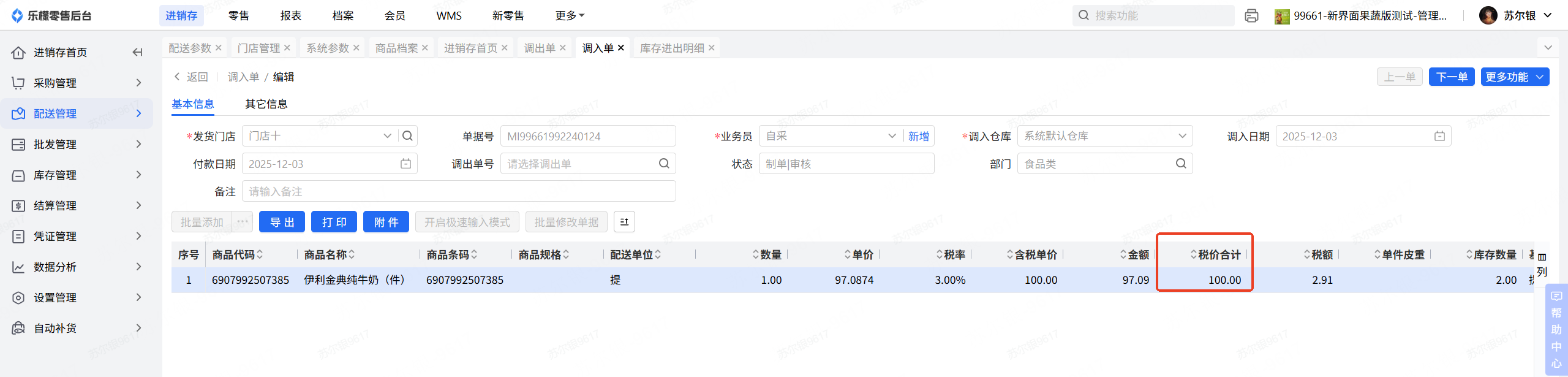Image resolution: width=1568 pixels, height=377 pixels.
Task: Open 更多功能 dropdown button
Action: tap(1515, 77)
